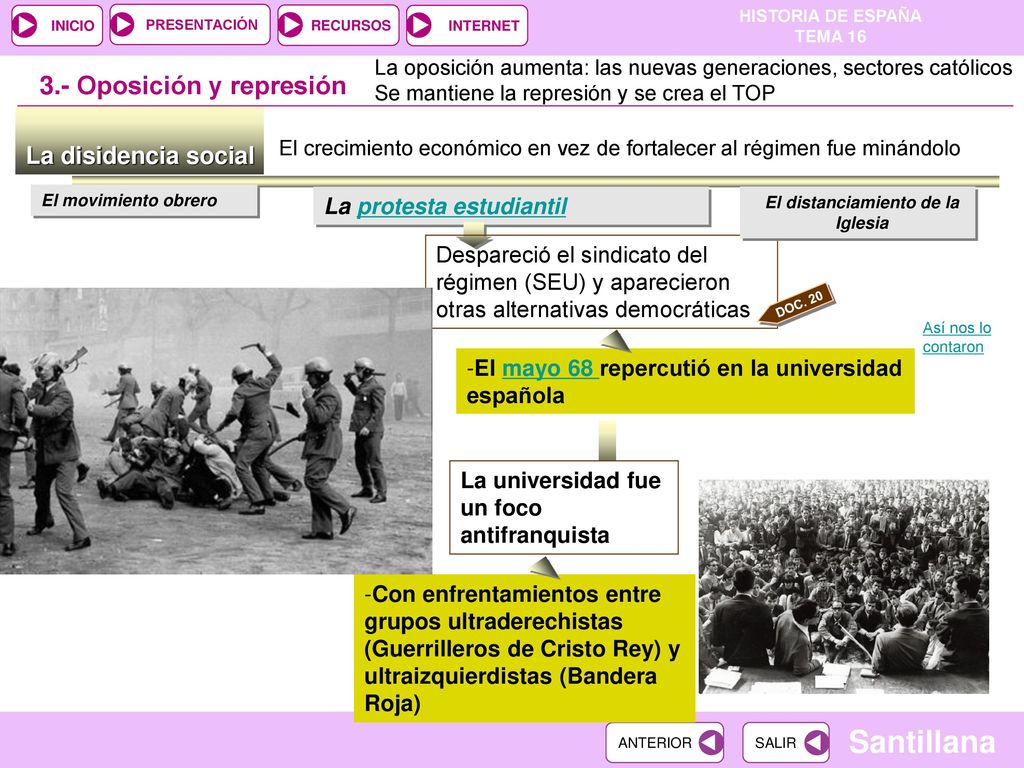
Task: Click 'Se mantiene la represión y se crea el TOP'
Action: tap(575, 93)
